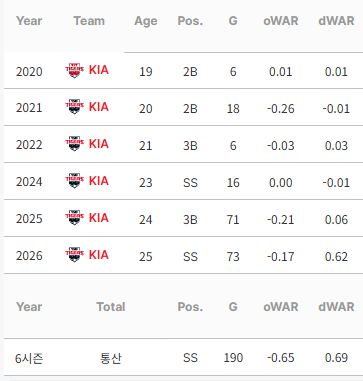Click the KIA Tigers logo in 2021 row
Viewport: 363px width, 381px height.
pos(74,107)
